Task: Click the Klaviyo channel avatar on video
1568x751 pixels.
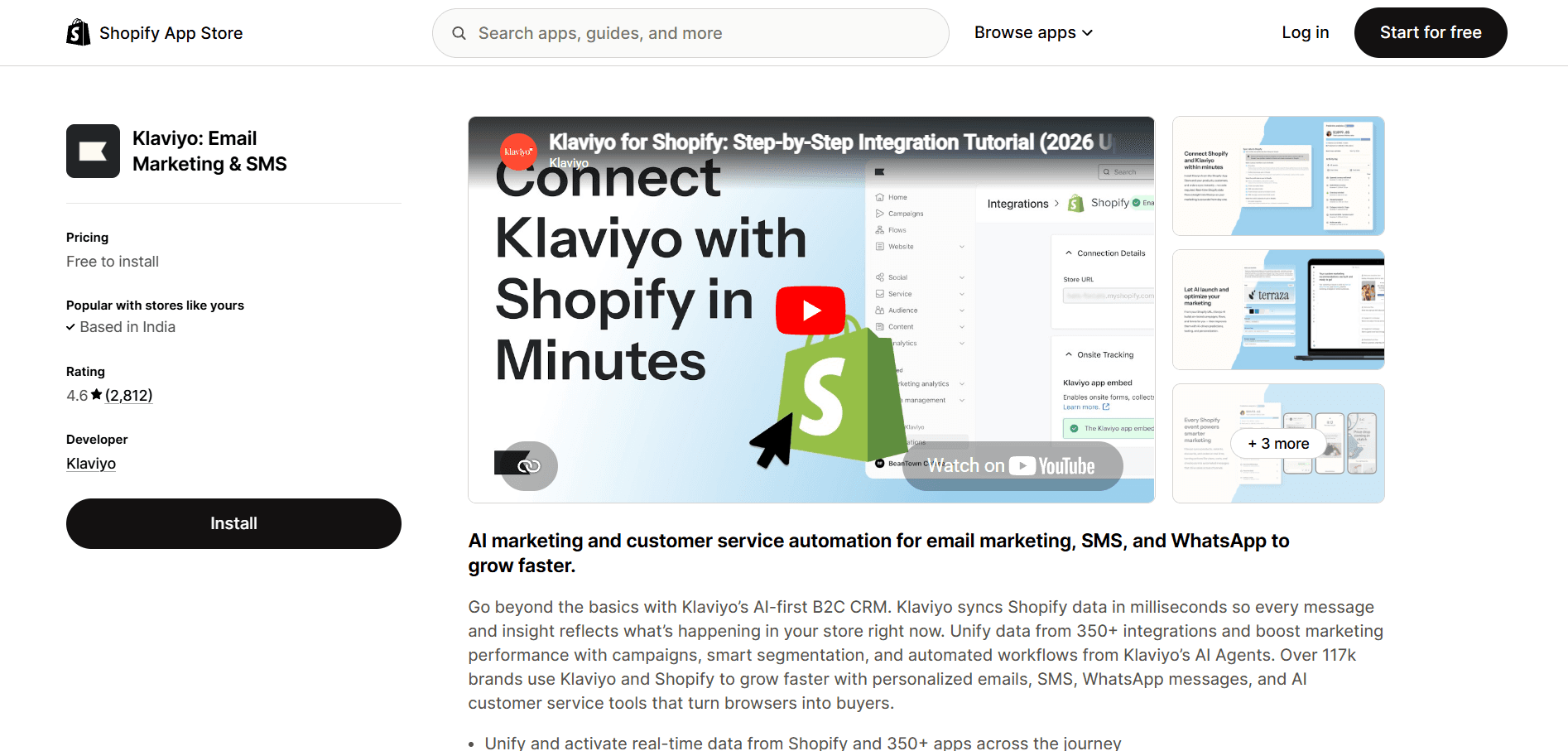Action: pyautogui.click(x=519, y=152)
